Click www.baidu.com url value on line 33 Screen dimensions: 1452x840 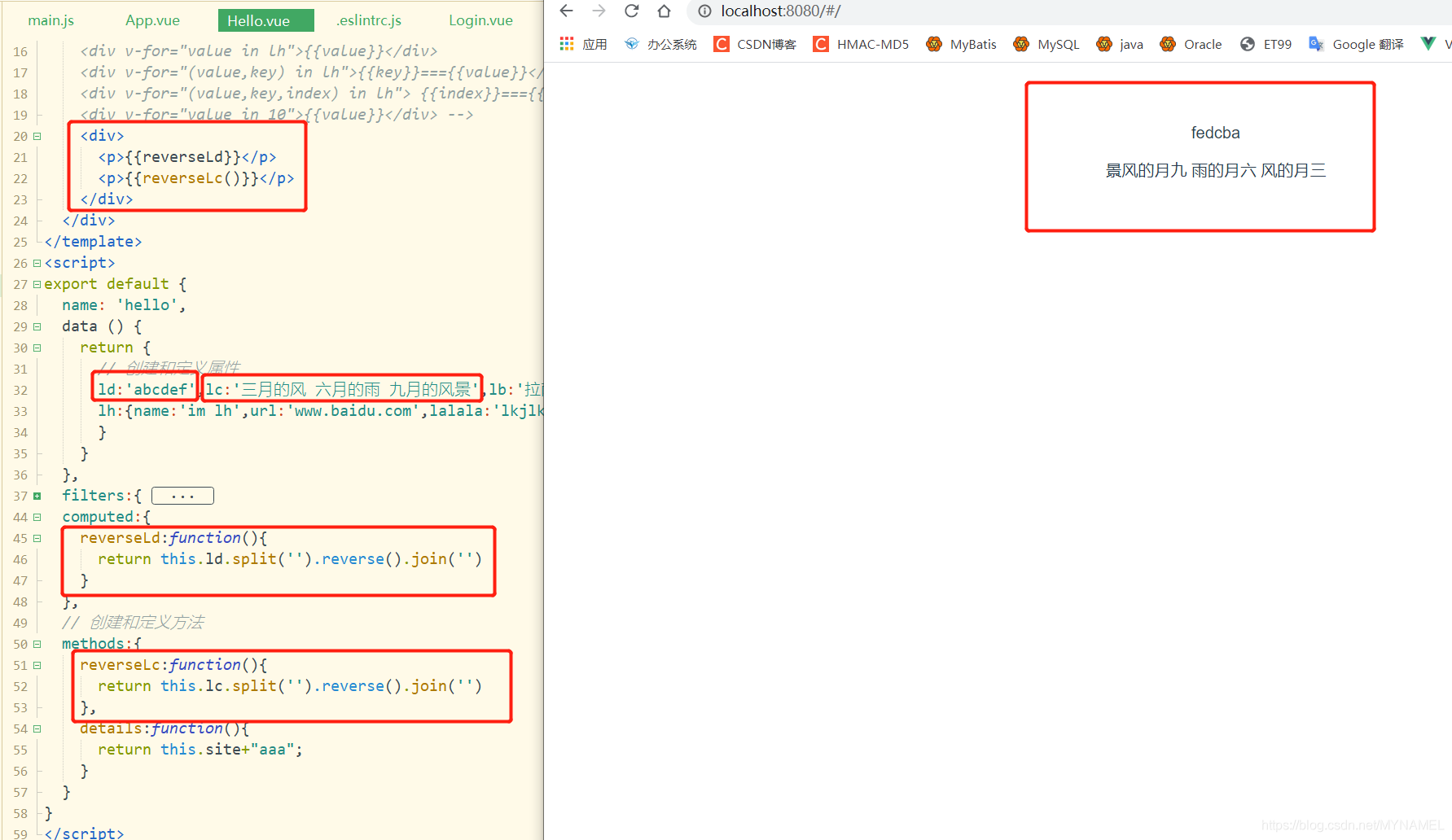click(x=353, y=411)
